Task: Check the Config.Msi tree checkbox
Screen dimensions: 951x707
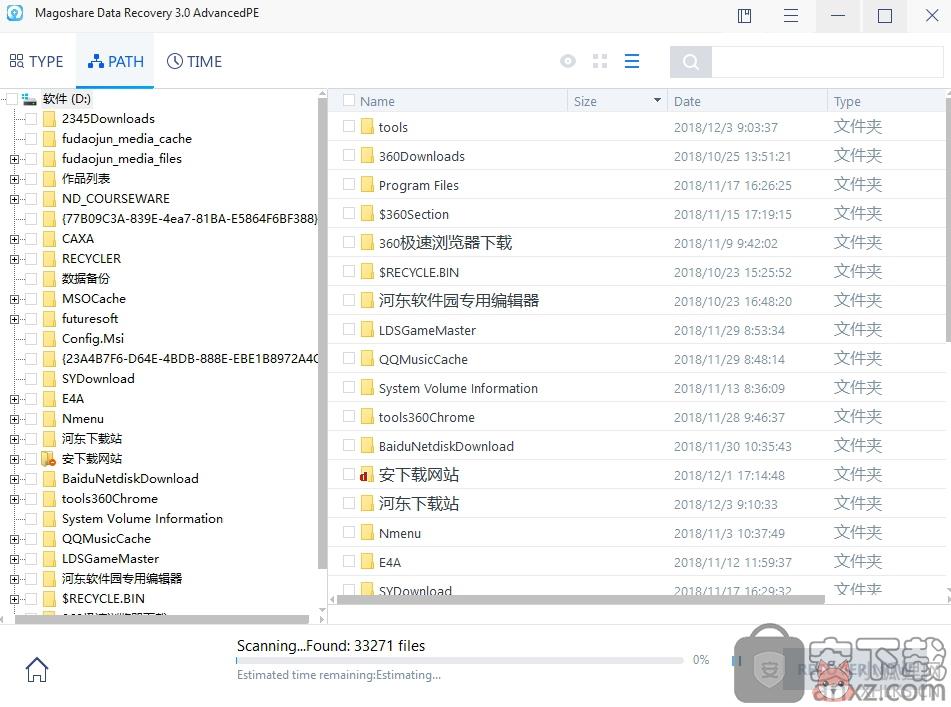Action: 31,338
